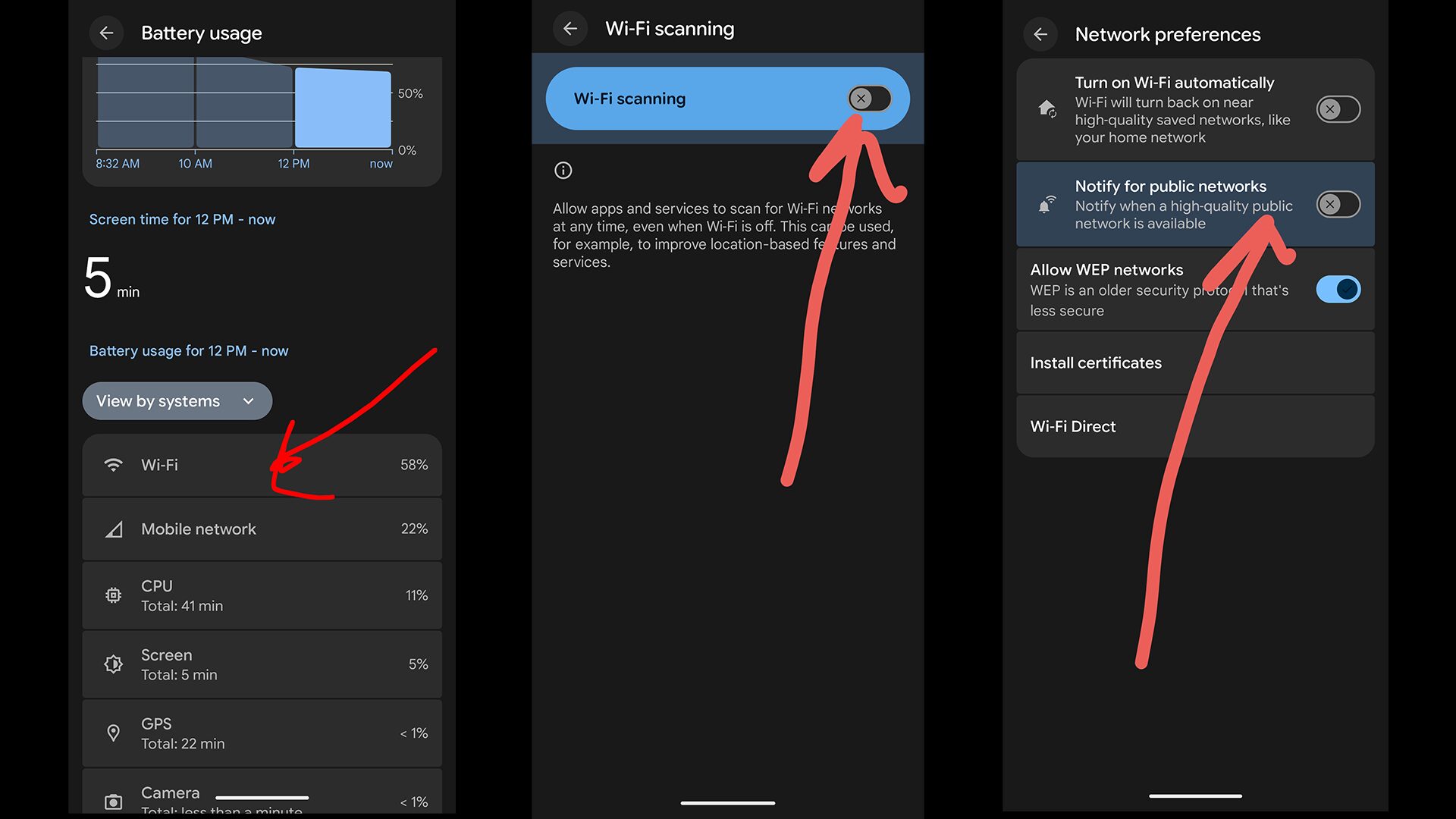Open the View by systems dropdown
1456x819 pixels.
pos(177,401)
